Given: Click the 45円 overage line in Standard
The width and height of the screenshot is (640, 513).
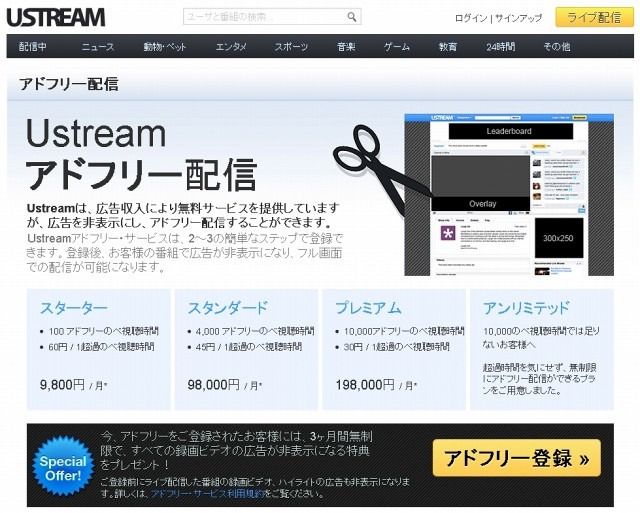Looking at the screenshot, I should [249, 347].
